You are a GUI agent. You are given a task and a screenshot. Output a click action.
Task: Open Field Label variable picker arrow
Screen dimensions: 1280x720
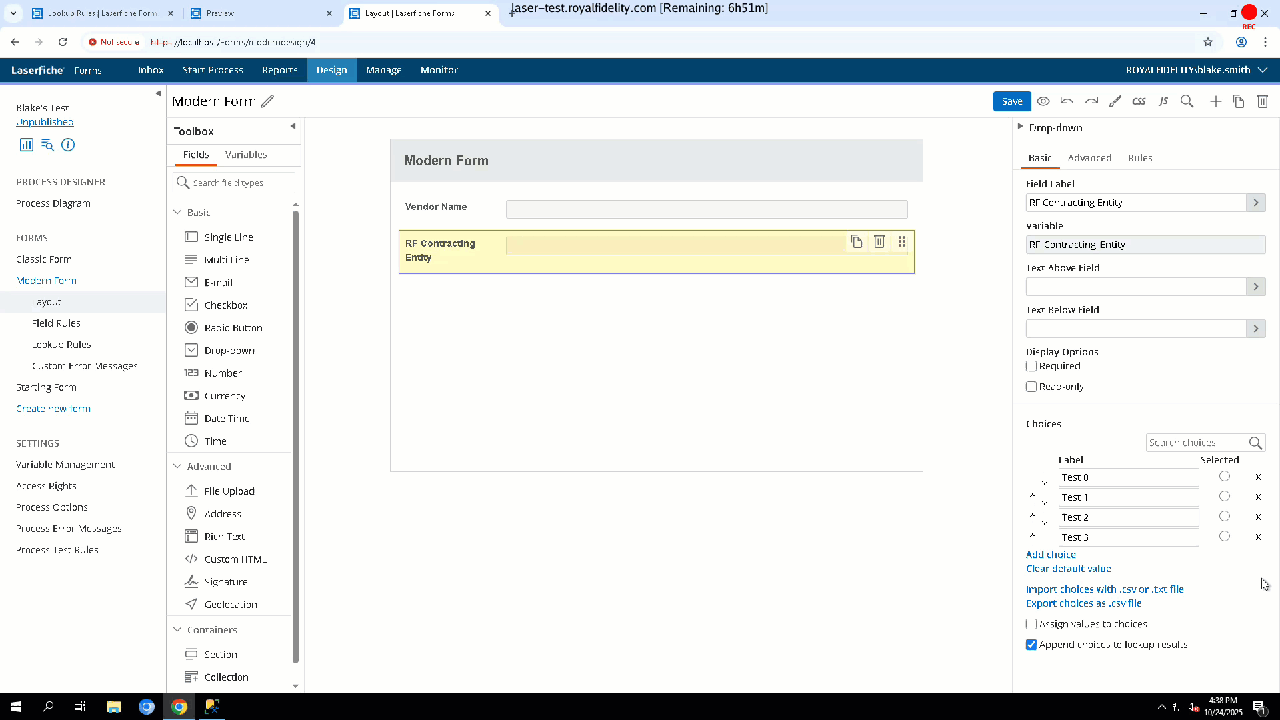point(1255,202)
